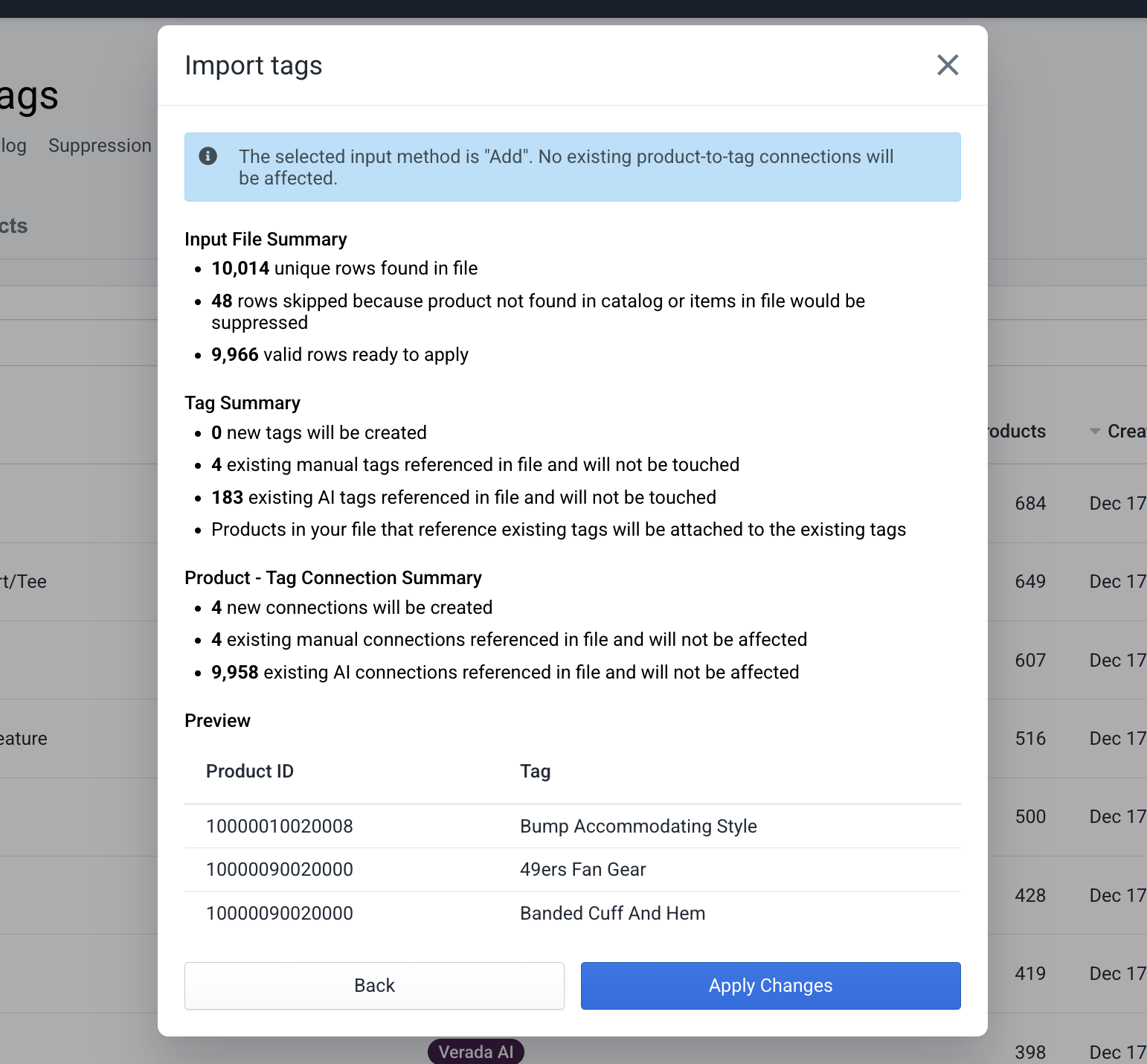Close the Import tags dialog

(x=947, y=65)
